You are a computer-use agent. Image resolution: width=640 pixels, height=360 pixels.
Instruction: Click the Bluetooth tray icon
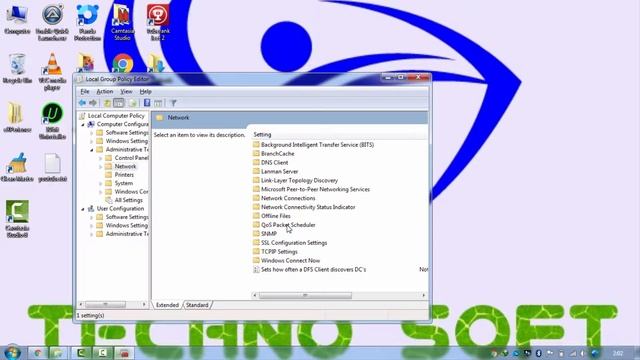(x=538, y=353)
